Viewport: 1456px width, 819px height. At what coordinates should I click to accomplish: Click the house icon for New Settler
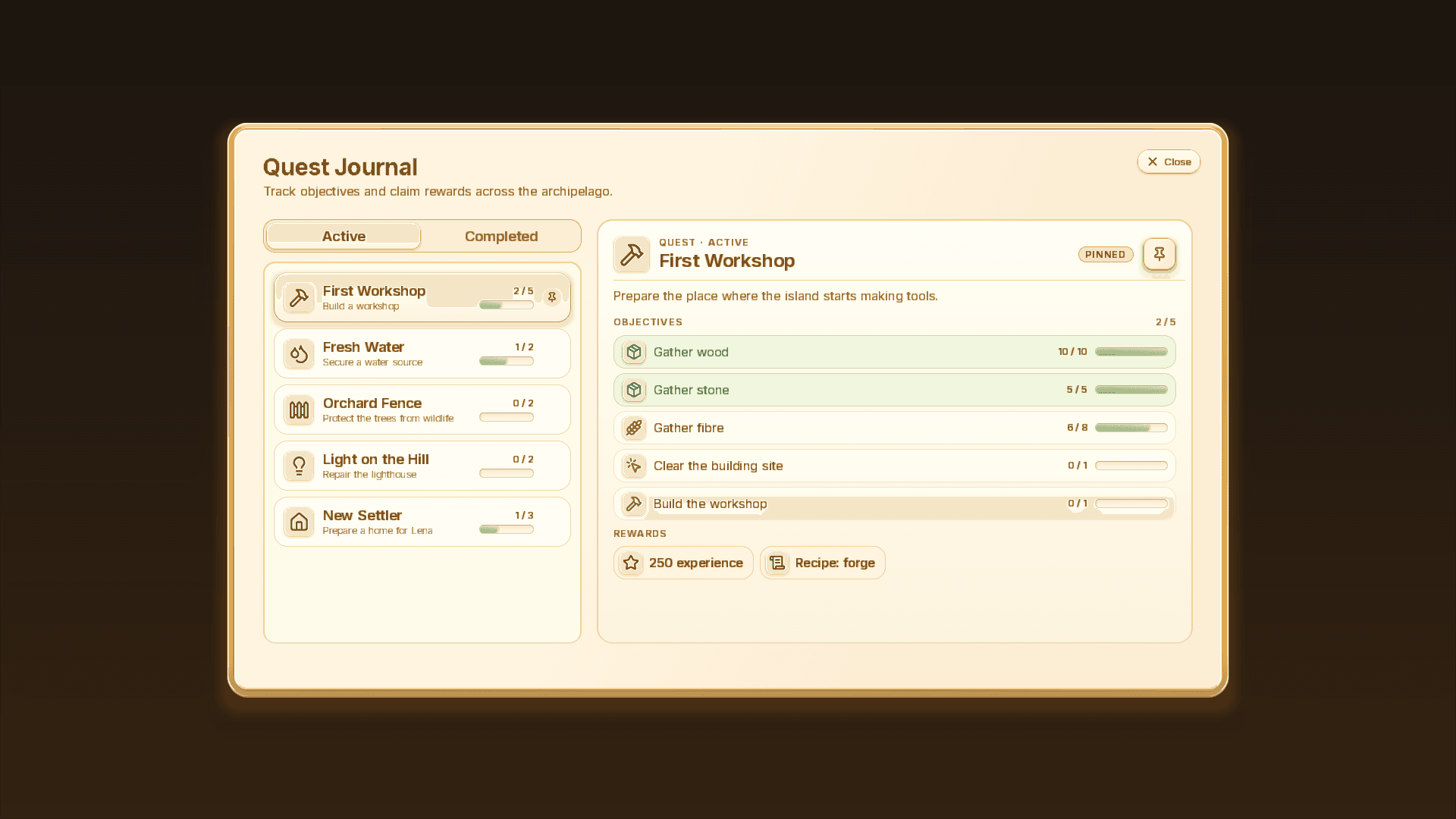point(299,522)
